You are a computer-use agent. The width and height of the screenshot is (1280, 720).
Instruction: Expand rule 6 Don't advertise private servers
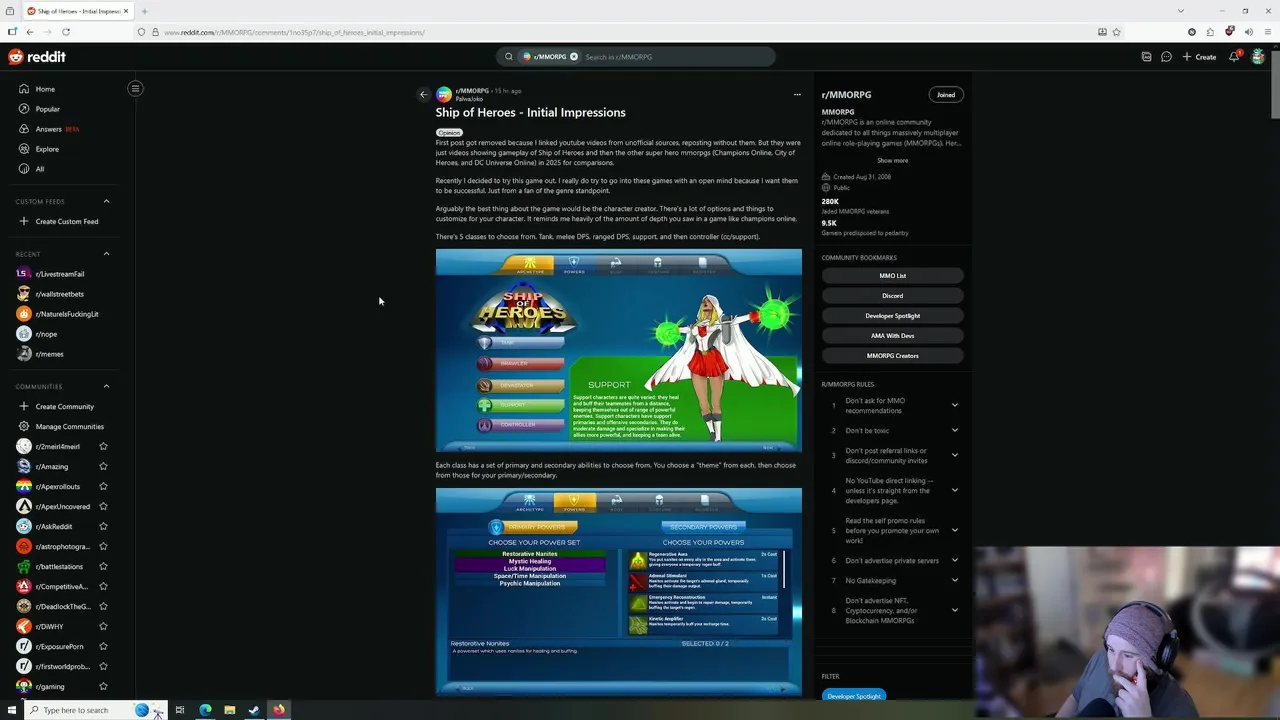tap(954, 560)
